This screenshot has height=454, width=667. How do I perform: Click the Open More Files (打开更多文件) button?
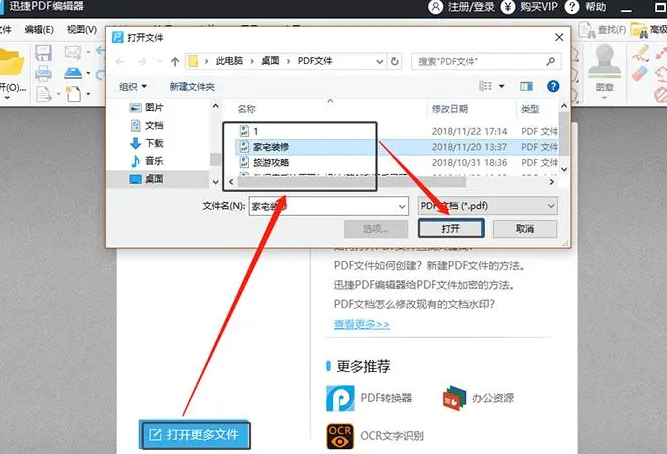click(x=195, y=434)
